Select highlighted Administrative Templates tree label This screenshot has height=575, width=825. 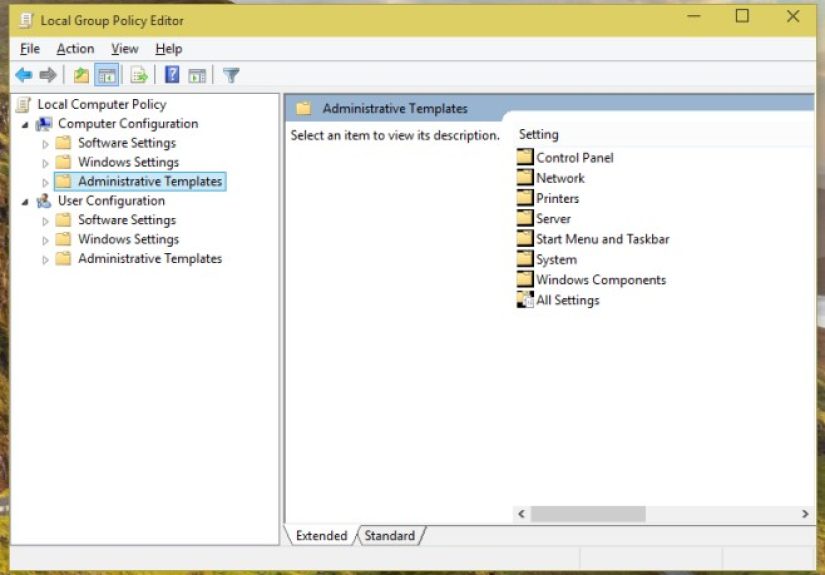point(150,181)
